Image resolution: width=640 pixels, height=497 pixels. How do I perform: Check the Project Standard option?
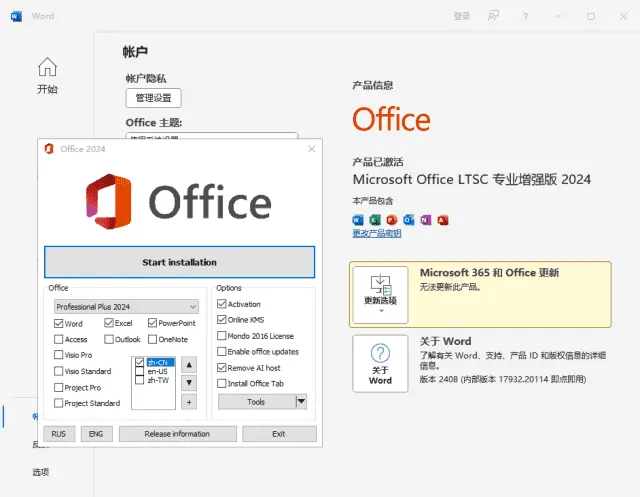tap(58, 403)
